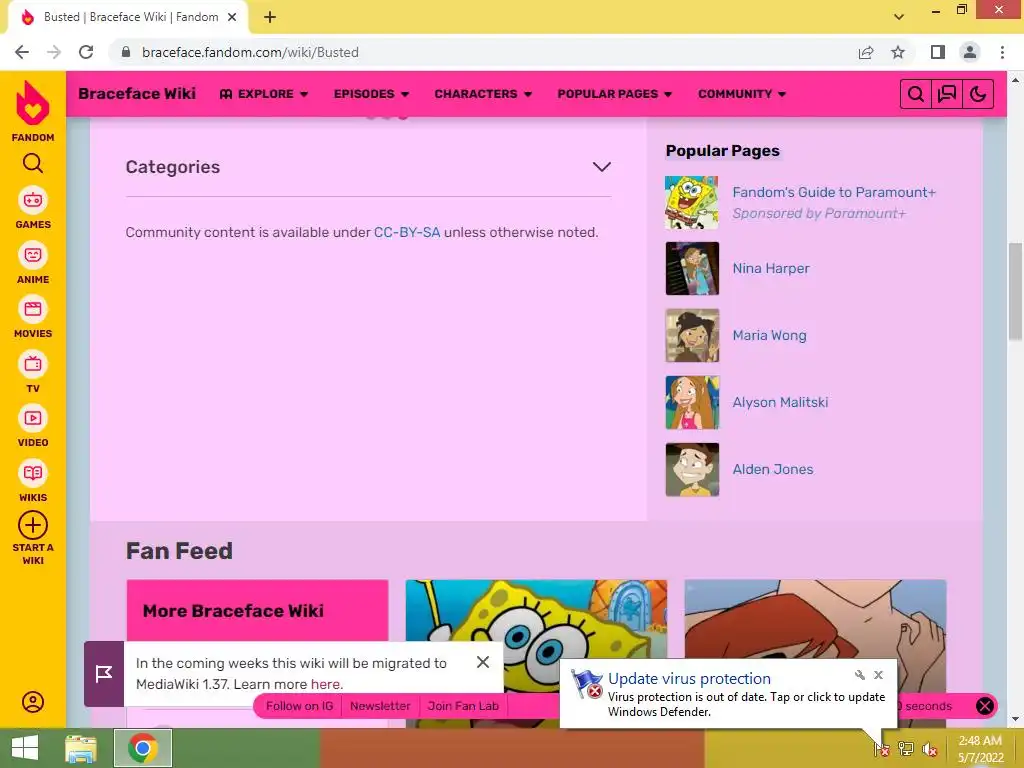This screenshot has width=1024, height=768.
Task: Click the sidebar search magnifier icon
Action: point(33,163)
